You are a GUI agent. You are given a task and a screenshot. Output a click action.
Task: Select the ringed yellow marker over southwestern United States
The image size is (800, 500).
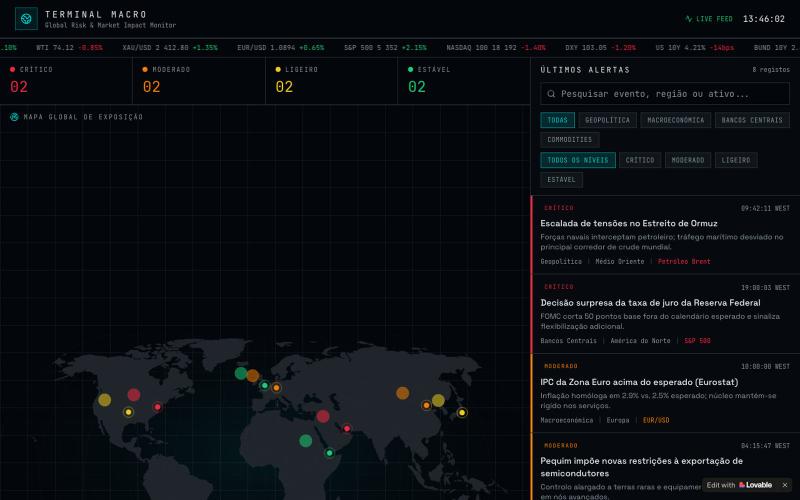(129, 412)
